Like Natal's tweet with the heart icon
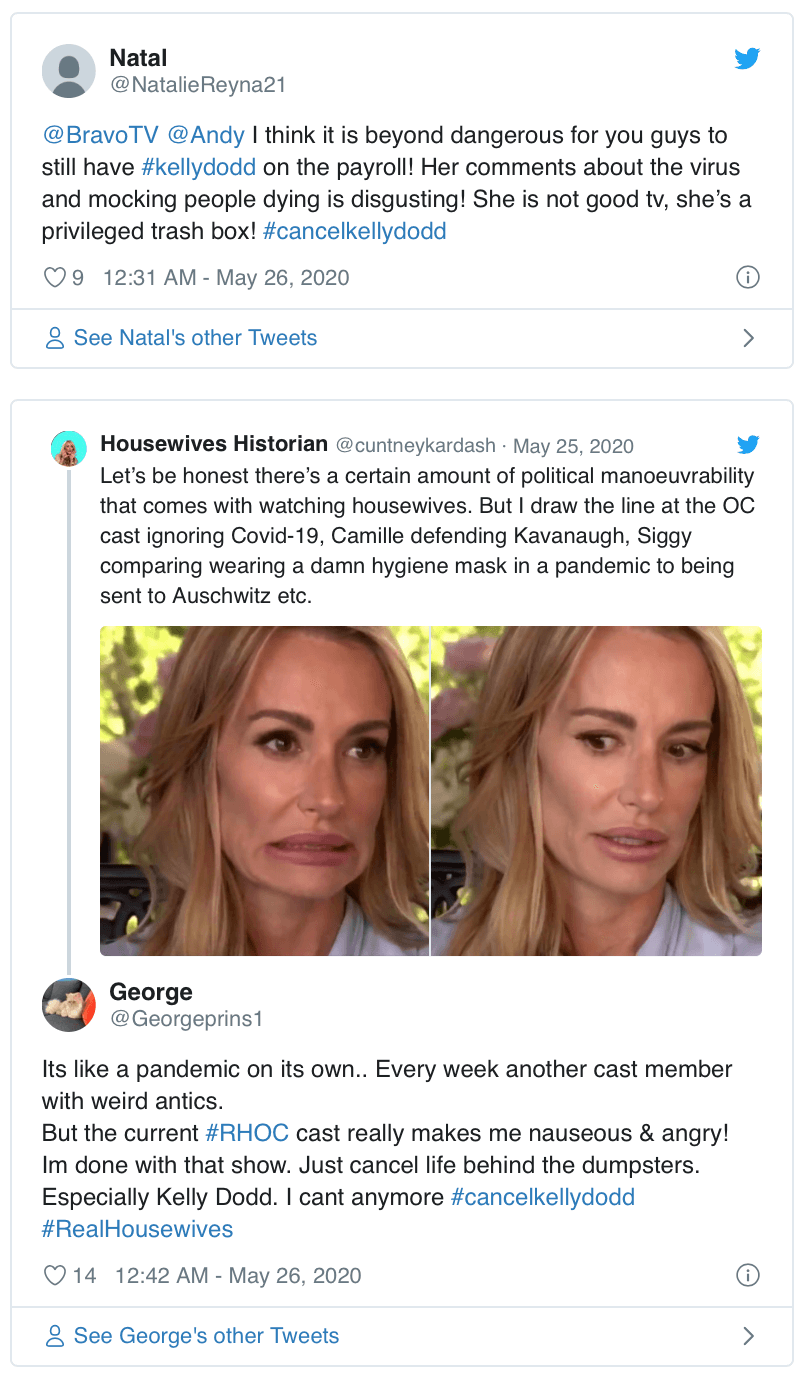This screenshot has width=810, height=1378. 54,277
